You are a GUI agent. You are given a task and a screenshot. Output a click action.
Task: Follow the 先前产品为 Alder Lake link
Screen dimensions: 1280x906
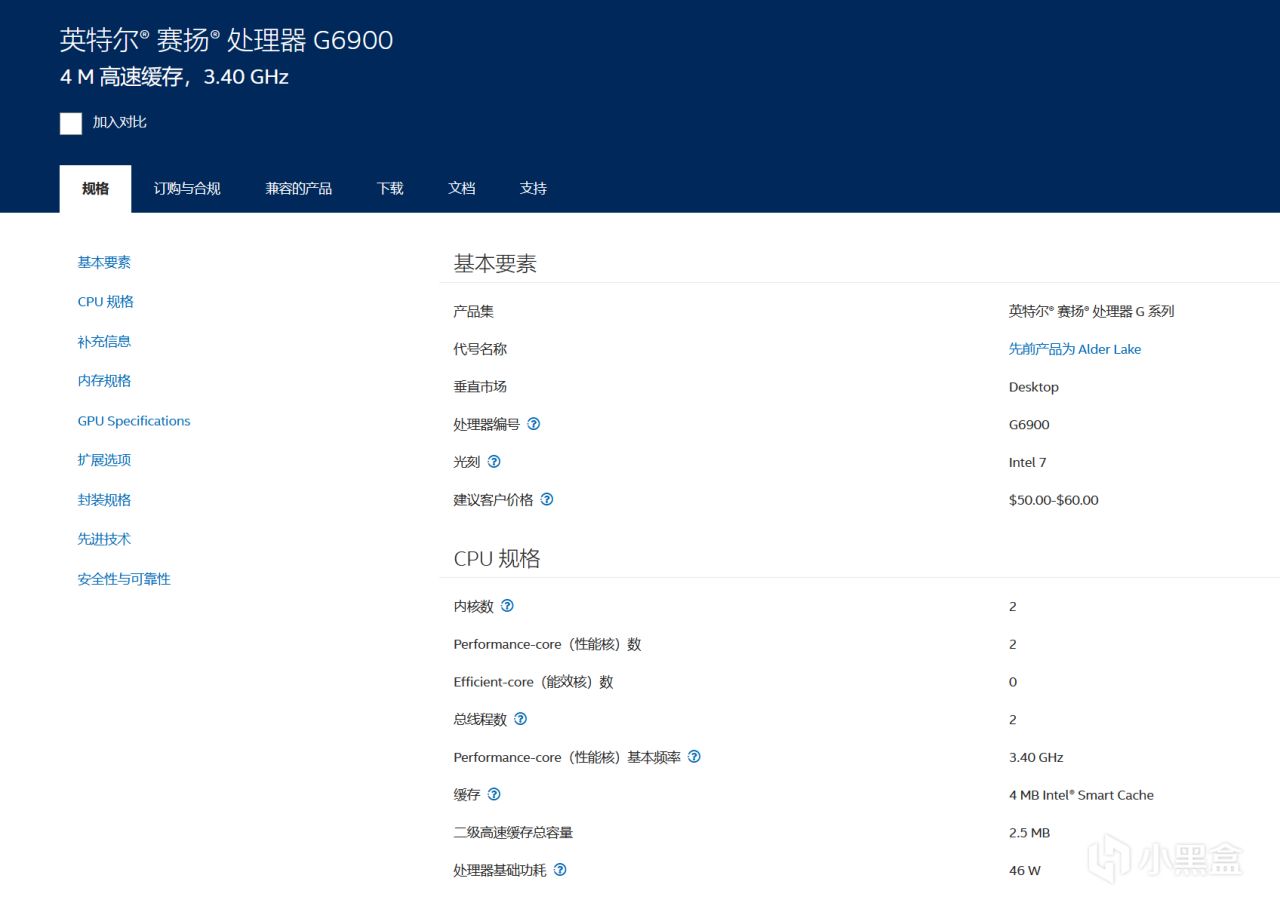coord(1075,349)
